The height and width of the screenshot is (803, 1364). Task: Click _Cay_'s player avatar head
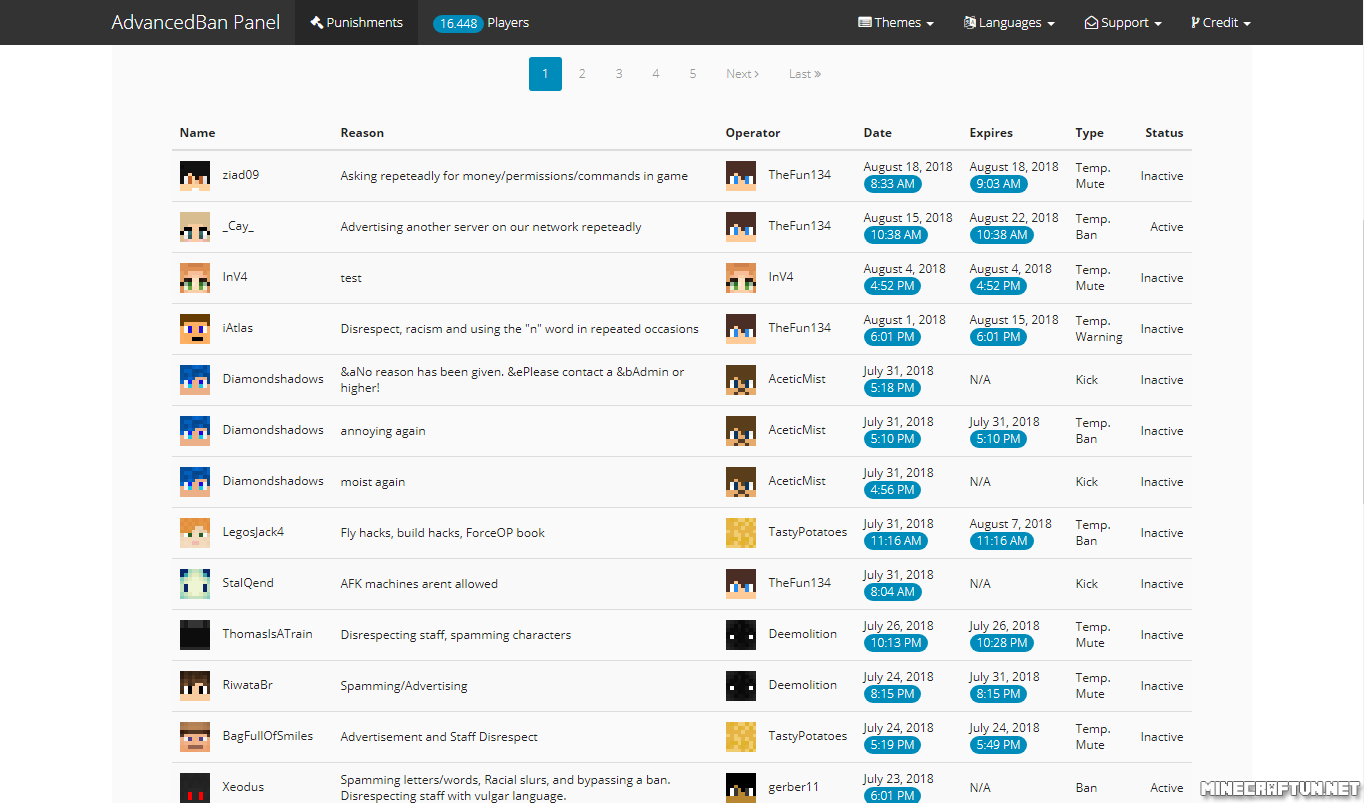pos(195,227)
